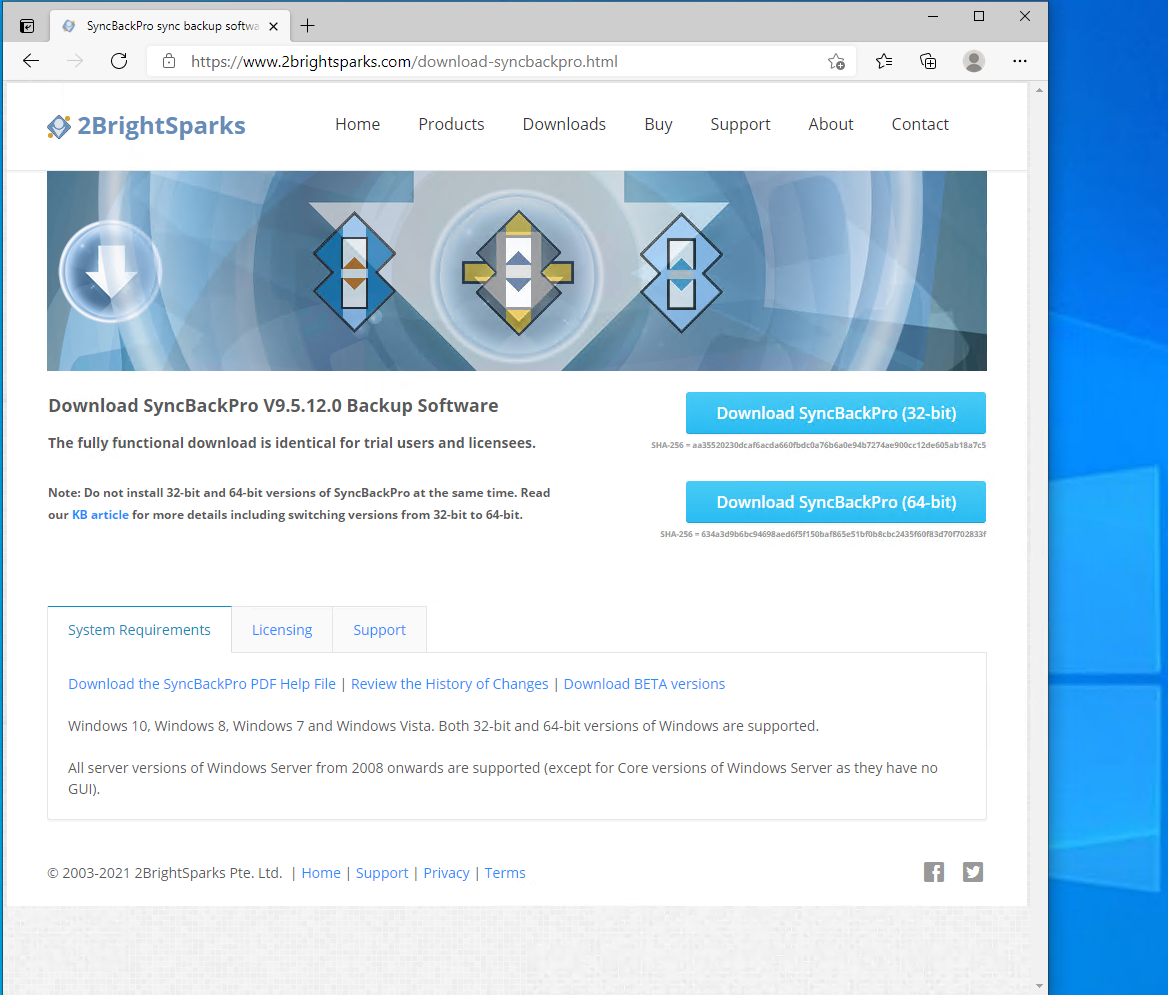Image resolution: width=1168 pixels, height=995 pixels.
Task: Open the Downloads menu item
Action: pyautogui.click(x=564, y=124)
